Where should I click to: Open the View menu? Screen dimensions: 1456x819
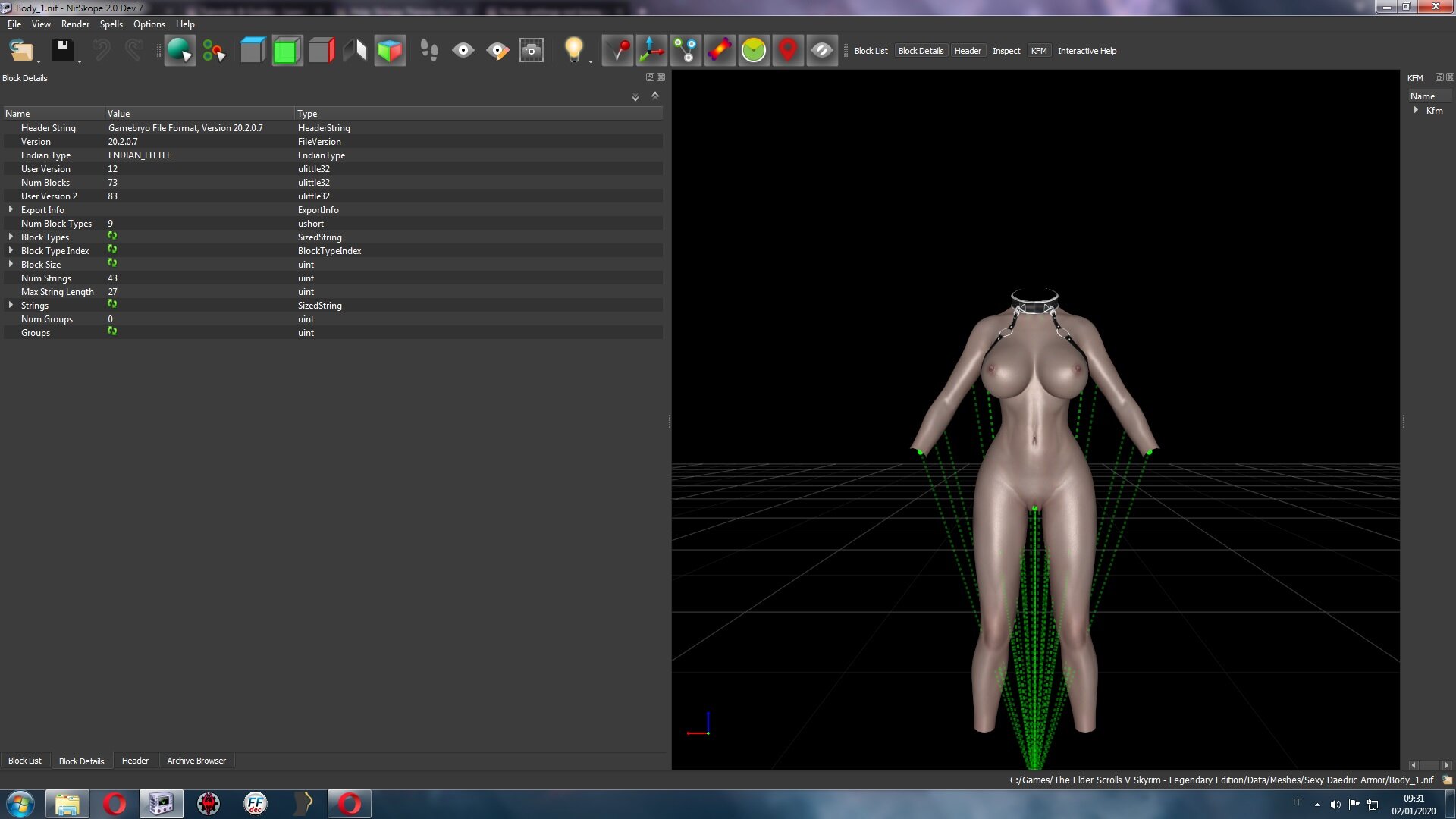click(41, 24)
